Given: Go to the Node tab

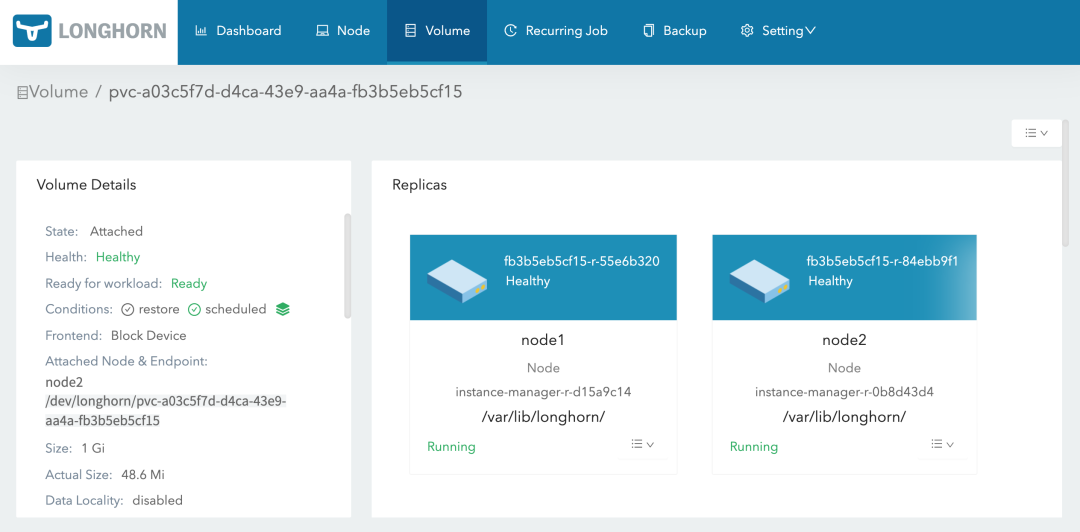Looking at the screenshot, I should 343,31.
